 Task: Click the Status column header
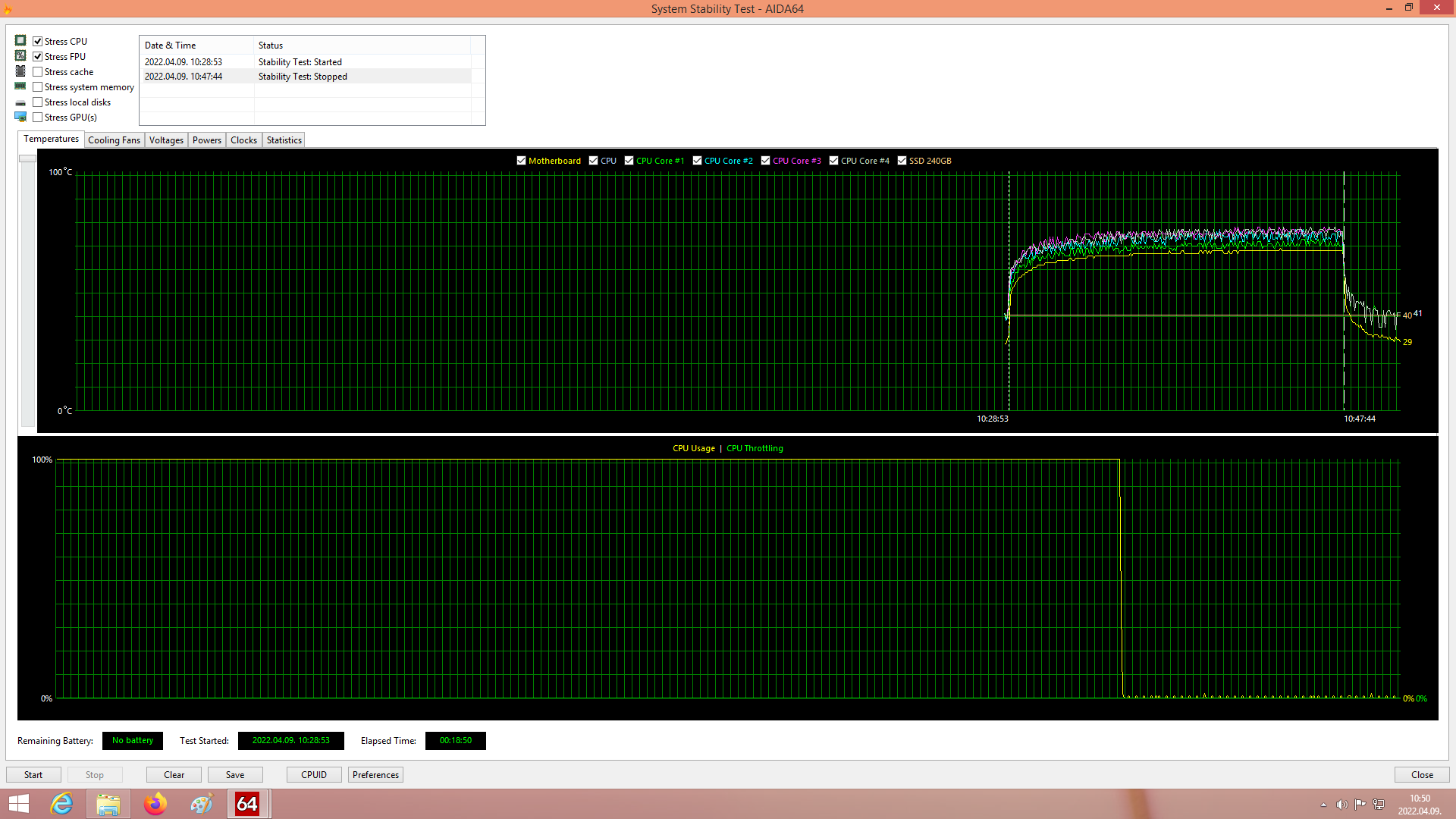(362, 45)
